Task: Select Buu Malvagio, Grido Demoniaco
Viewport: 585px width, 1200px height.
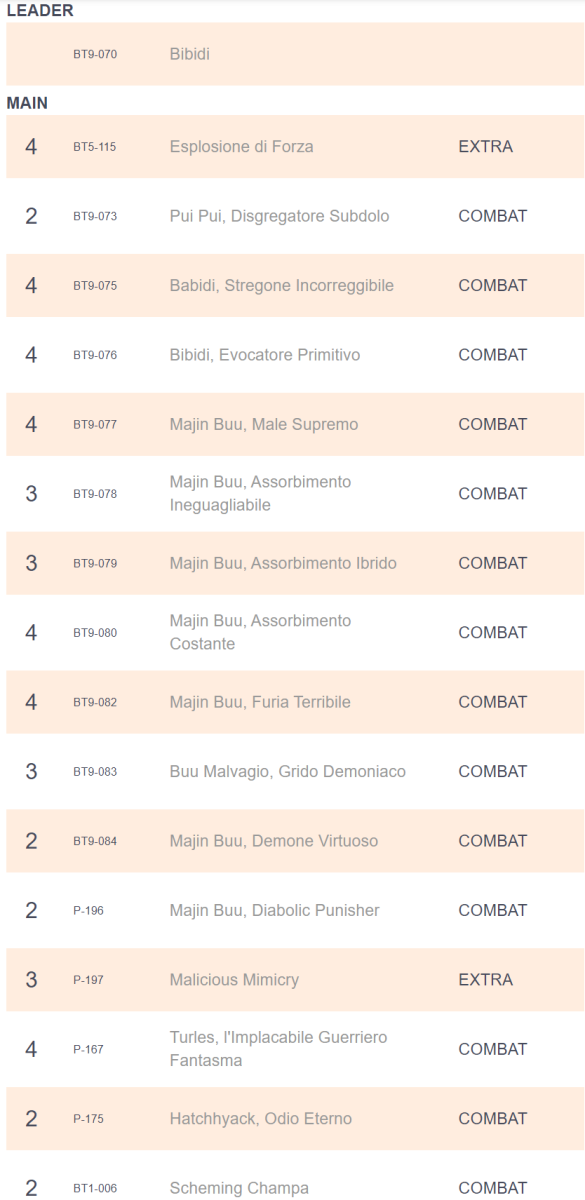Action: pos(287,772)
